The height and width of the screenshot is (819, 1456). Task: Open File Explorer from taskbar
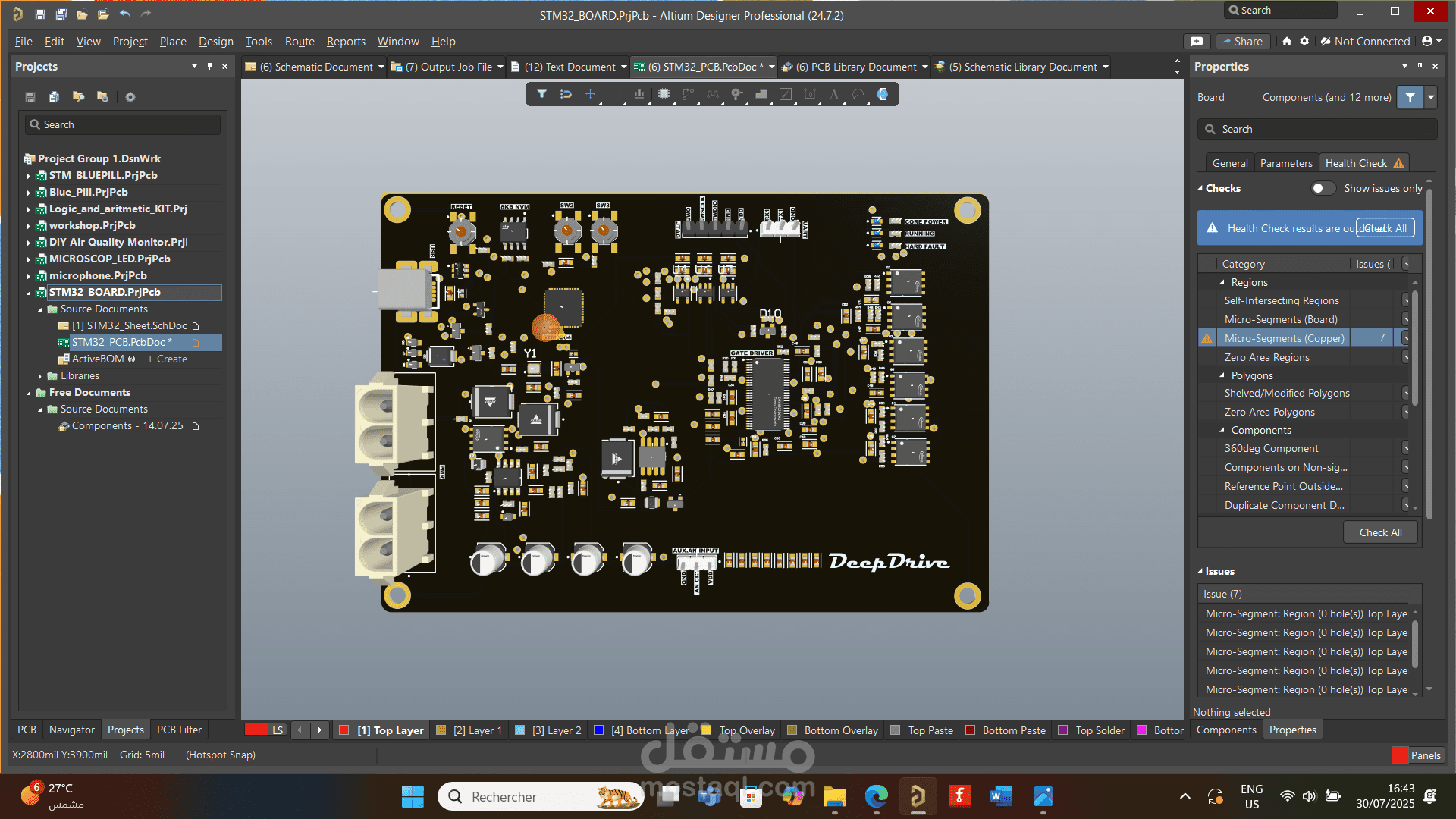coord(834,796)
